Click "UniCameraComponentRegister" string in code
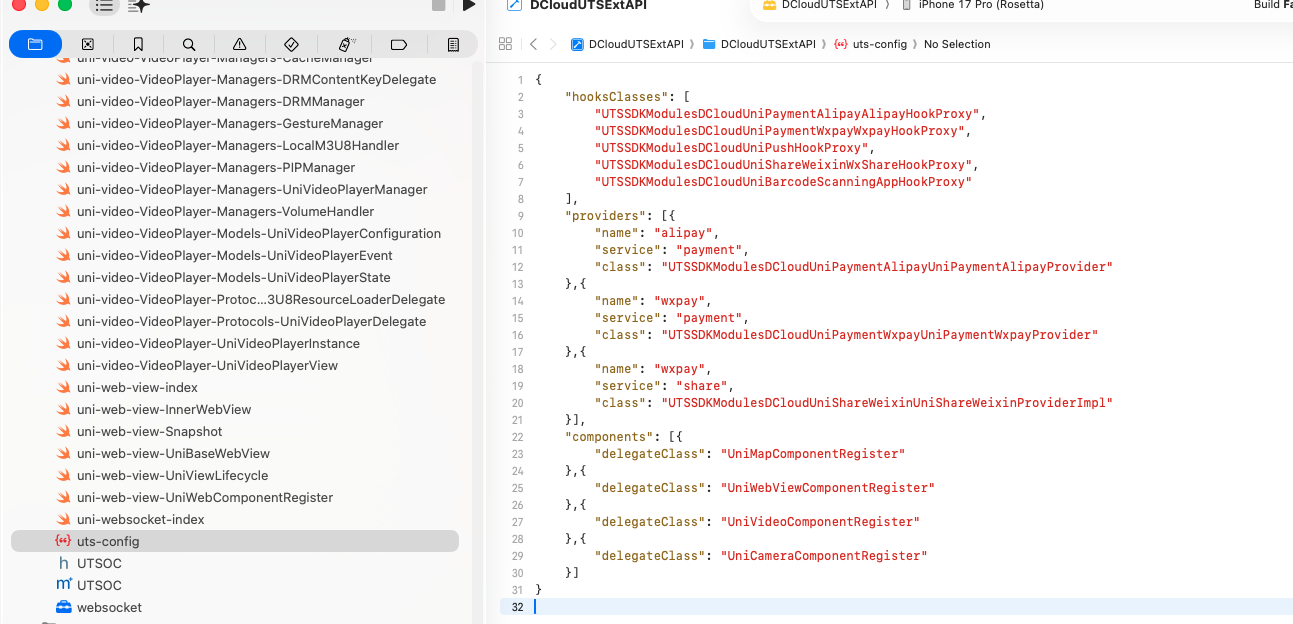 (824, 556)
